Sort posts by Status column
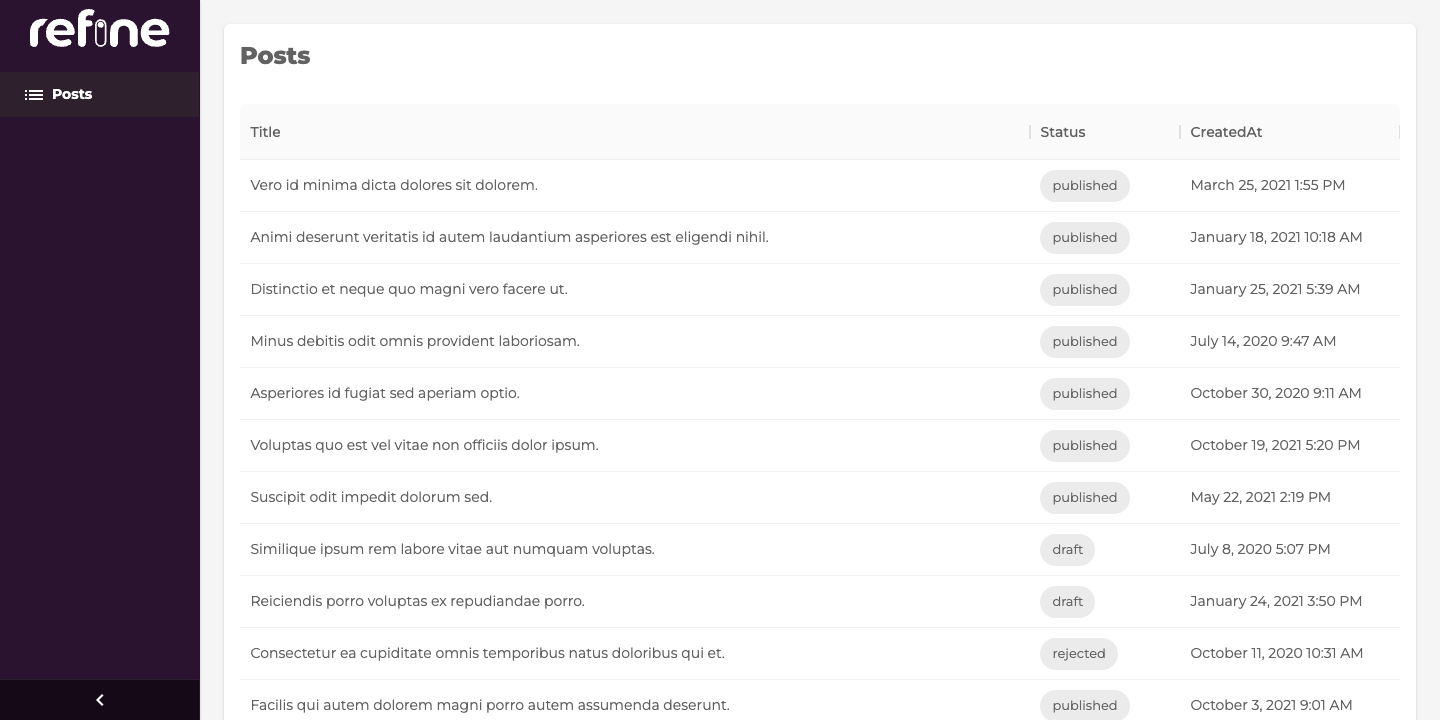1440x720 pixels. click(1063, 132)
